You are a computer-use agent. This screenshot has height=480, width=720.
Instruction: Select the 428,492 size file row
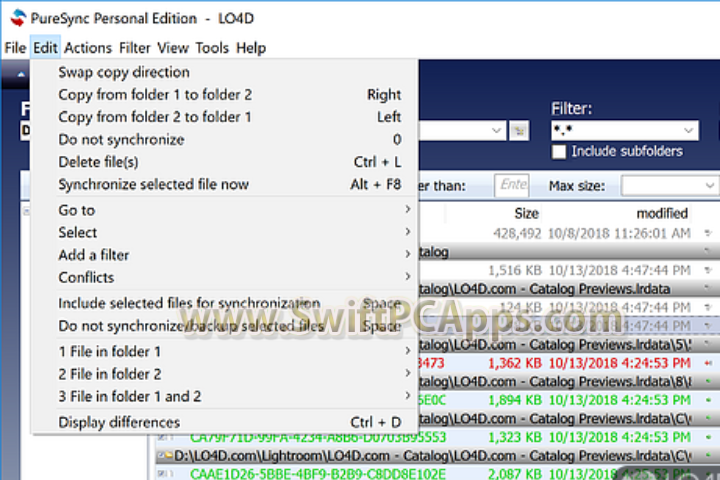568,233
